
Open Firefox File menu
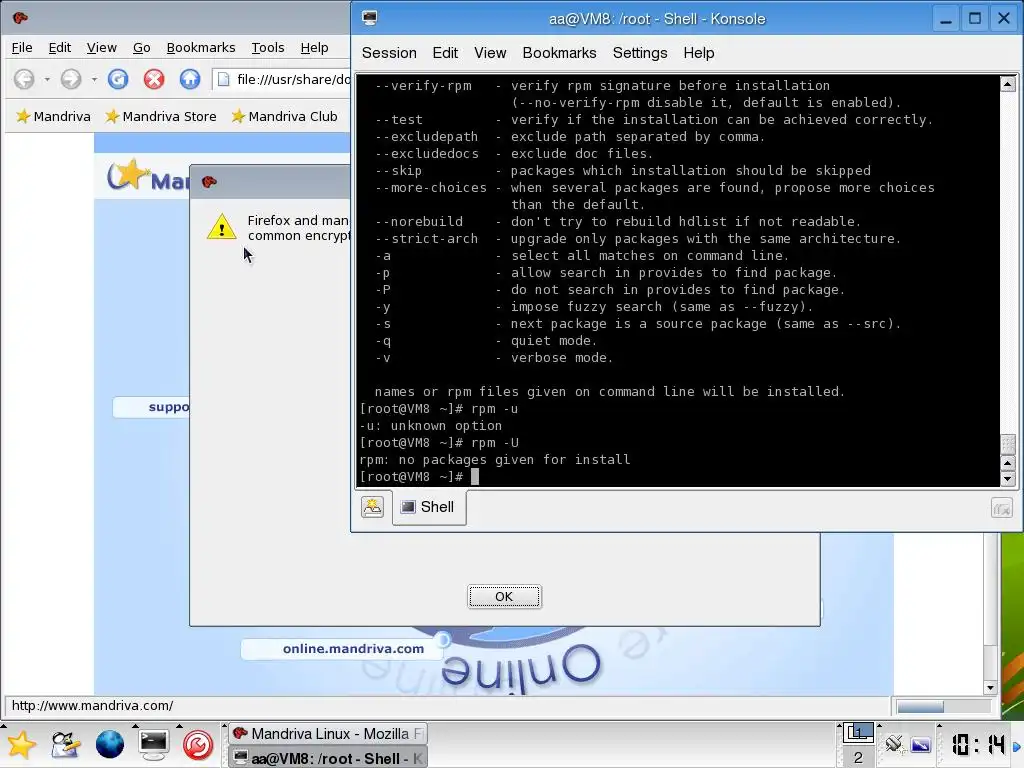click(22, 48)
